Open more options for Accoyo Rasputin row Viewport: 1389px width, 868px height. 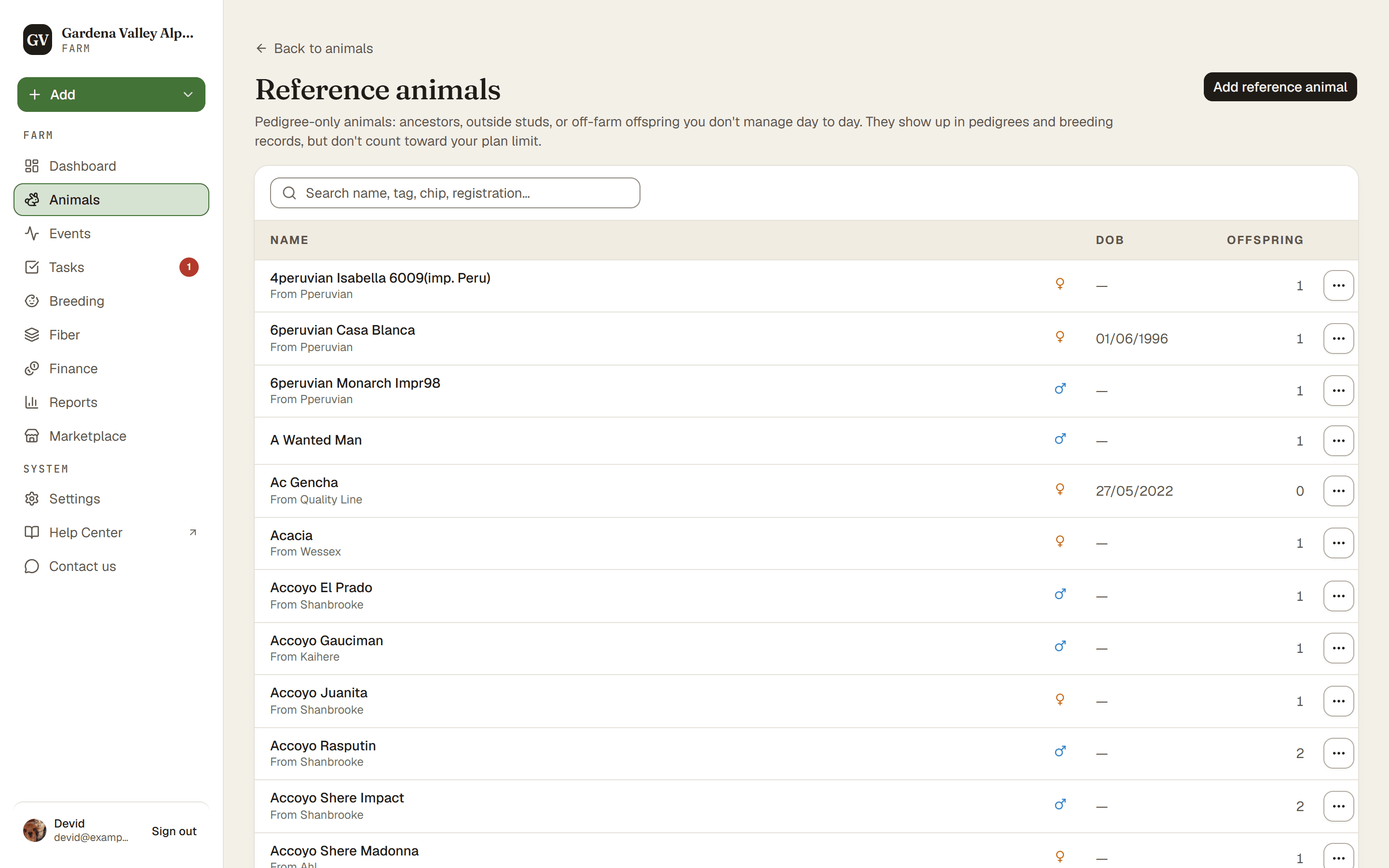pos(1338,753)
